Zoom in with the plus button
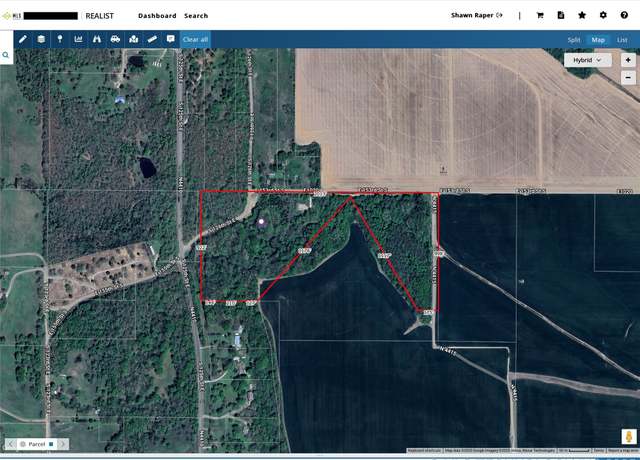 click(628, 60)
